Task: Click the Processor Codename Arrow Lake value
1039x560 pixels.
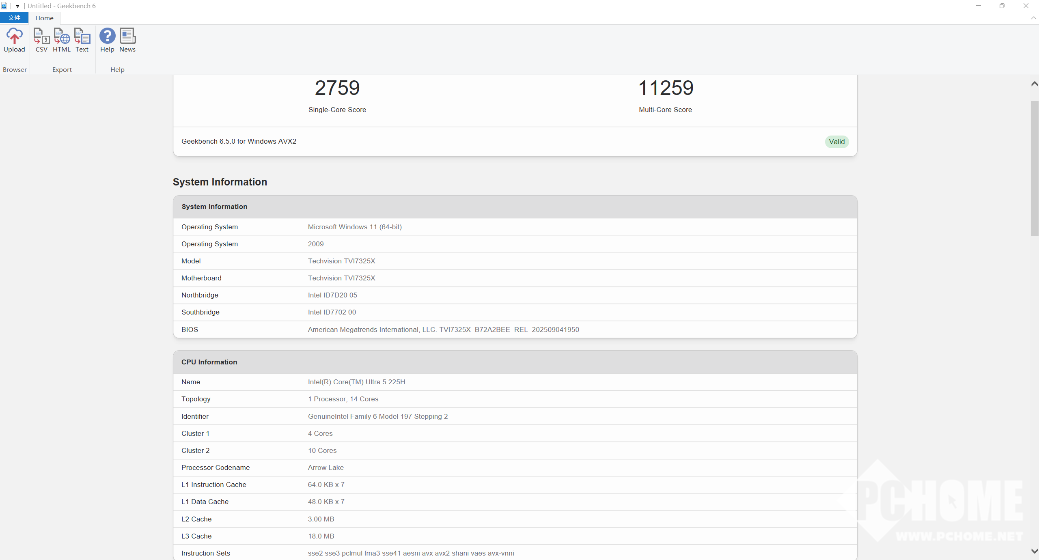Action: (x=326, y=467)
